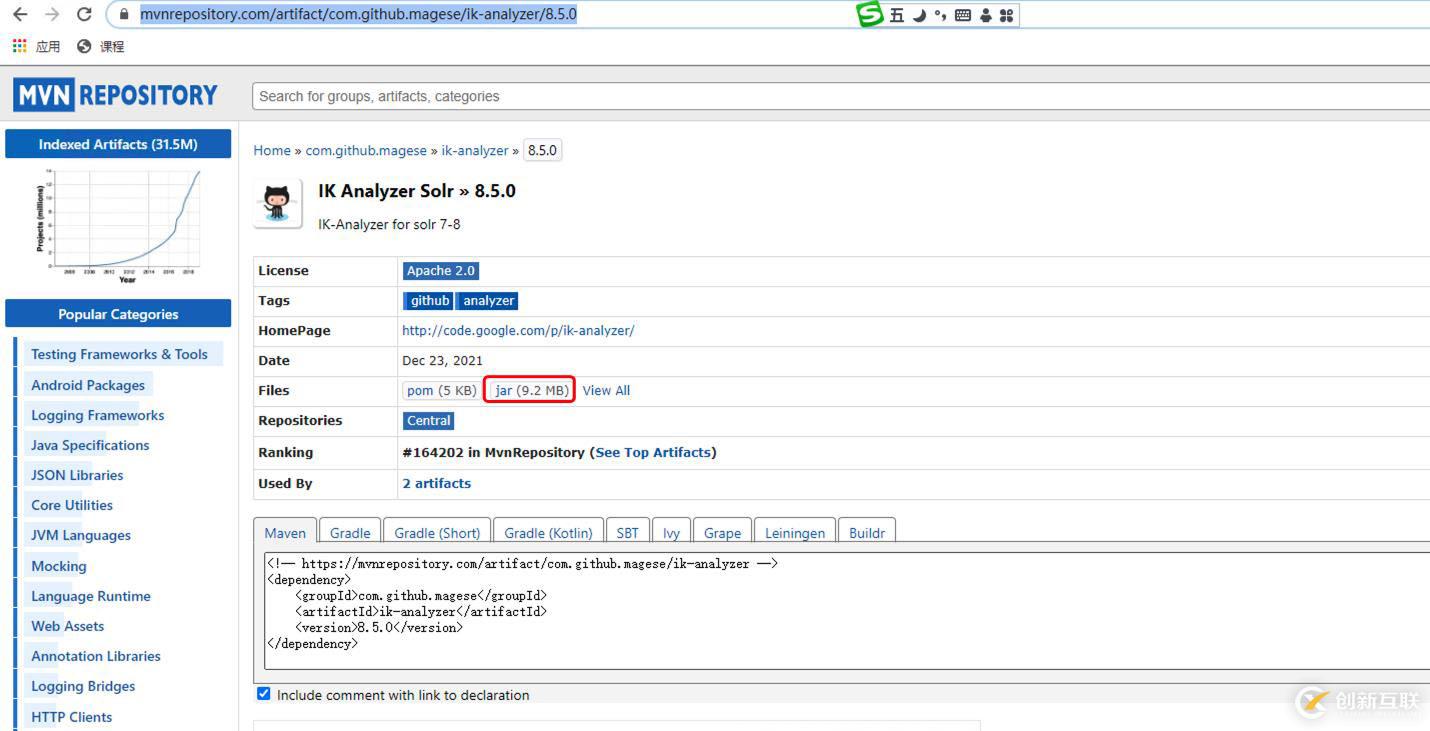Screen dimensions: 1430x731
Task: Open the Logging Frameworks category
Action: (97, 415)
